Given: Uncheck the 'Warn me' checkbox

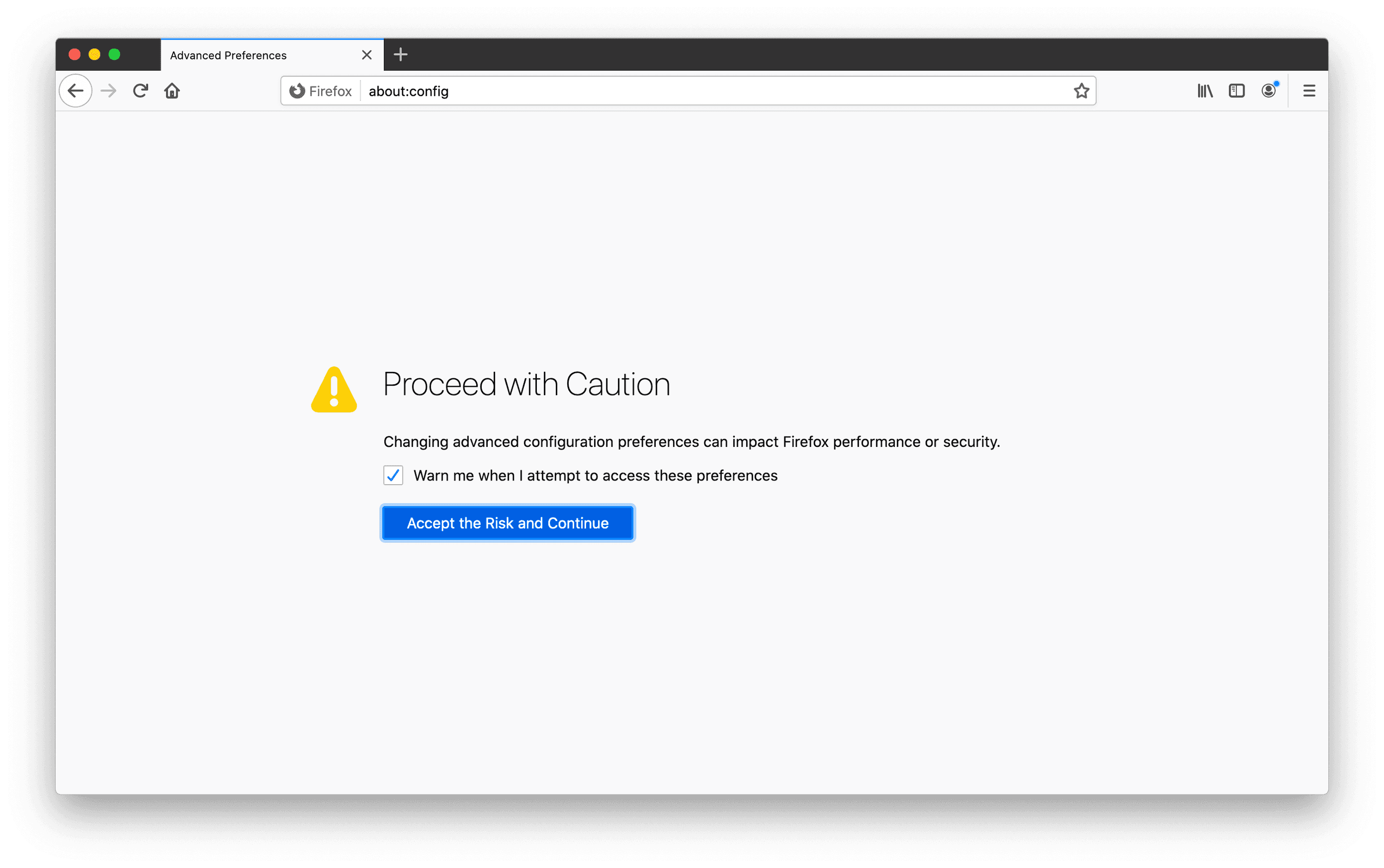Looking at the screenshot, I should 394,475.
